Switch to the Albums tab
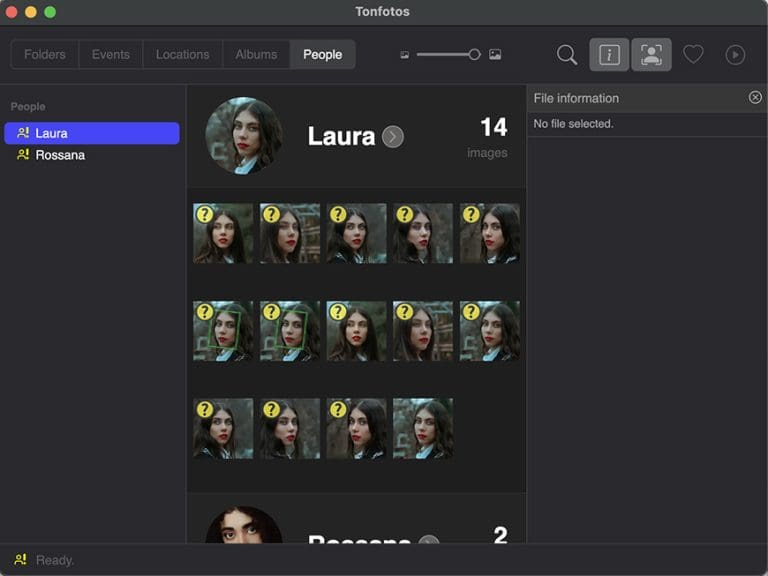Screen dimensions: 768x576 click(x=256, y=54)
